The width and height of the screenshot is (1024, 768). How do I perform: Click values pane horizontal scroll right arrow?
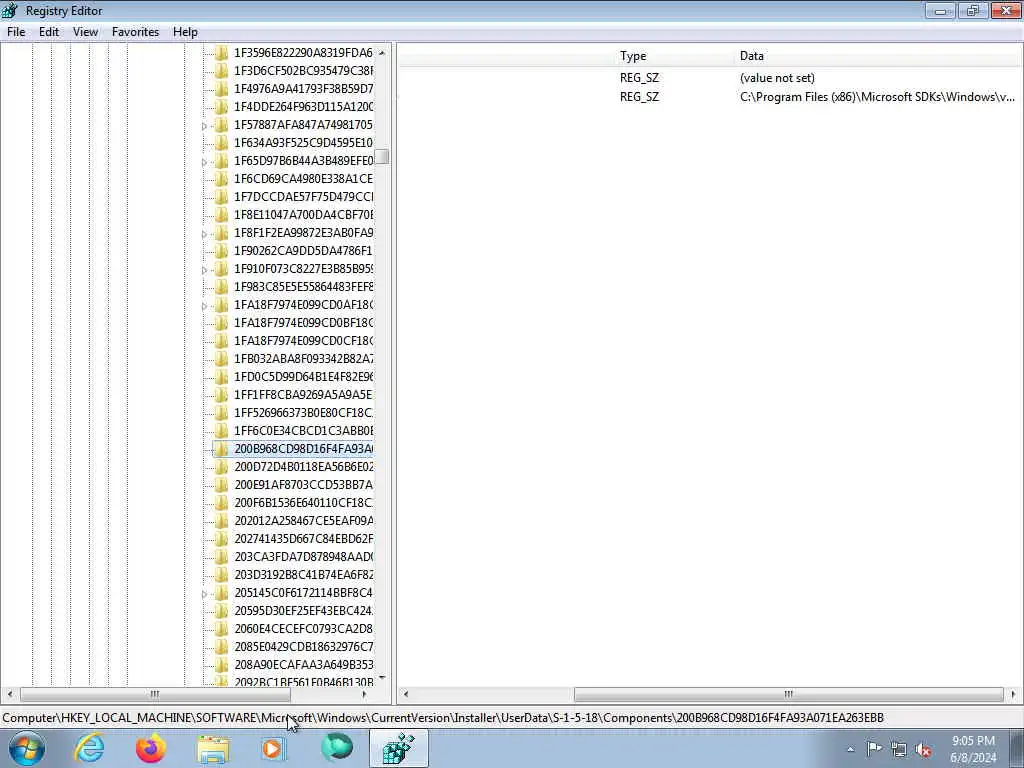pyautogui.click(x=1013, y=694)
